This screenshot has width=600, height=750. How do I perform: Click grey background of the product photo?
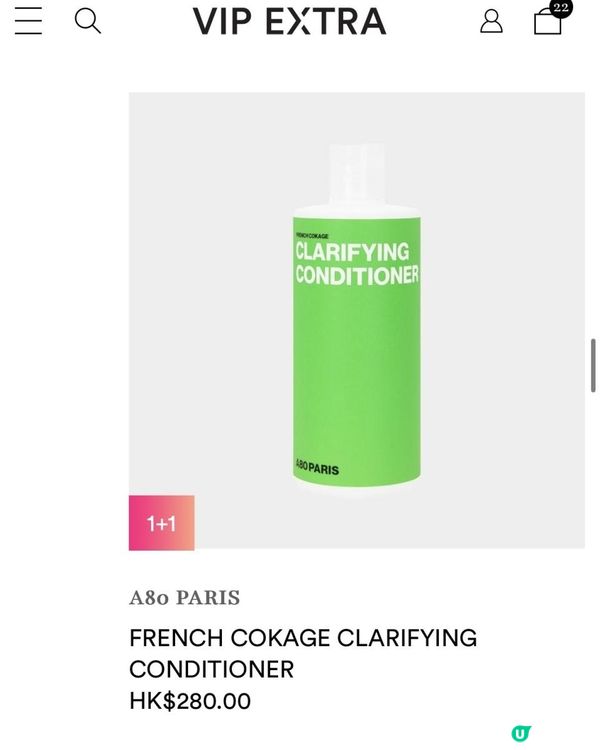[200, 300]
